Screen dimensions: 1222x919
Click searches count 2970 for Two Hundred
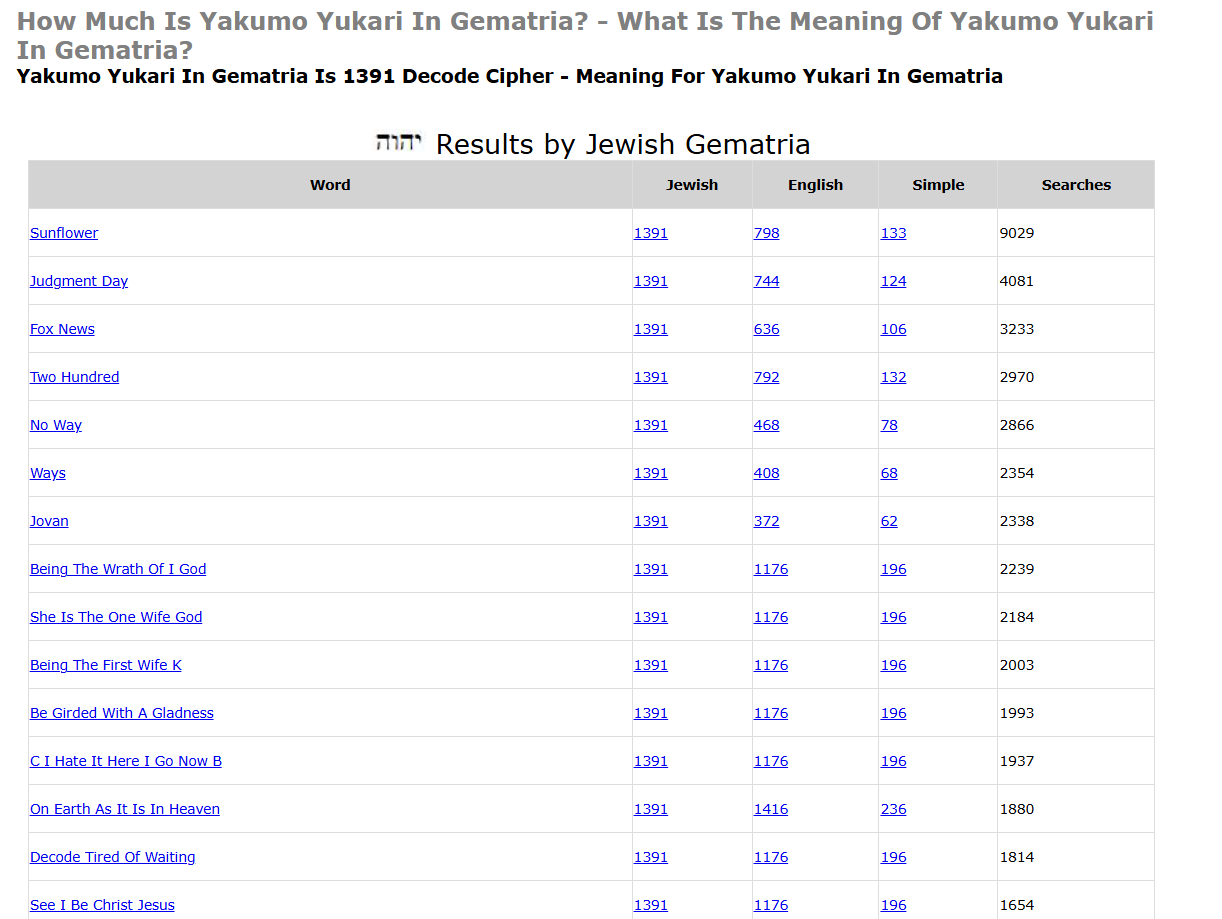pos(1017,377)
